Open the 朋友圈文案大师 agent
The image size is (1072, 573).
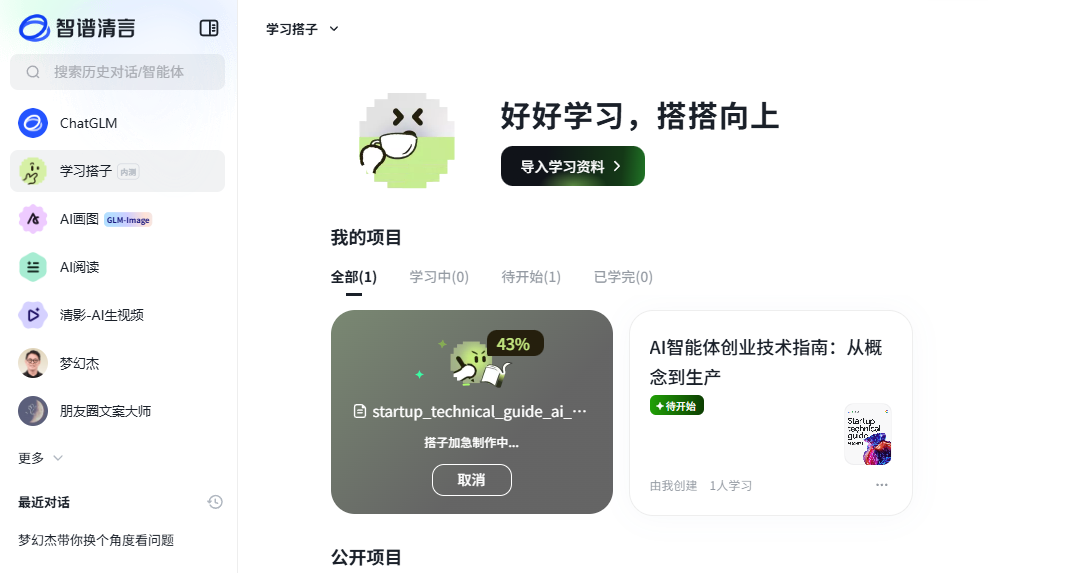point(118,411)
